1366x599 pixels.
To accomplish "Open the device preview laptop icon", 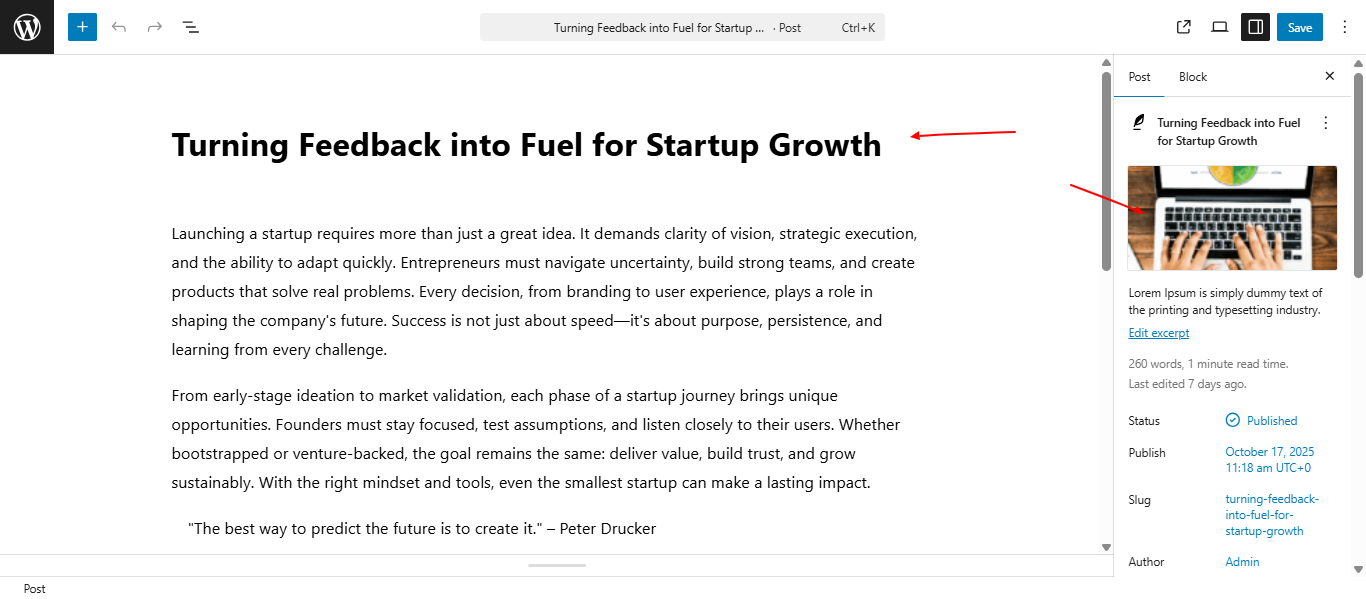I will 1219,27.
